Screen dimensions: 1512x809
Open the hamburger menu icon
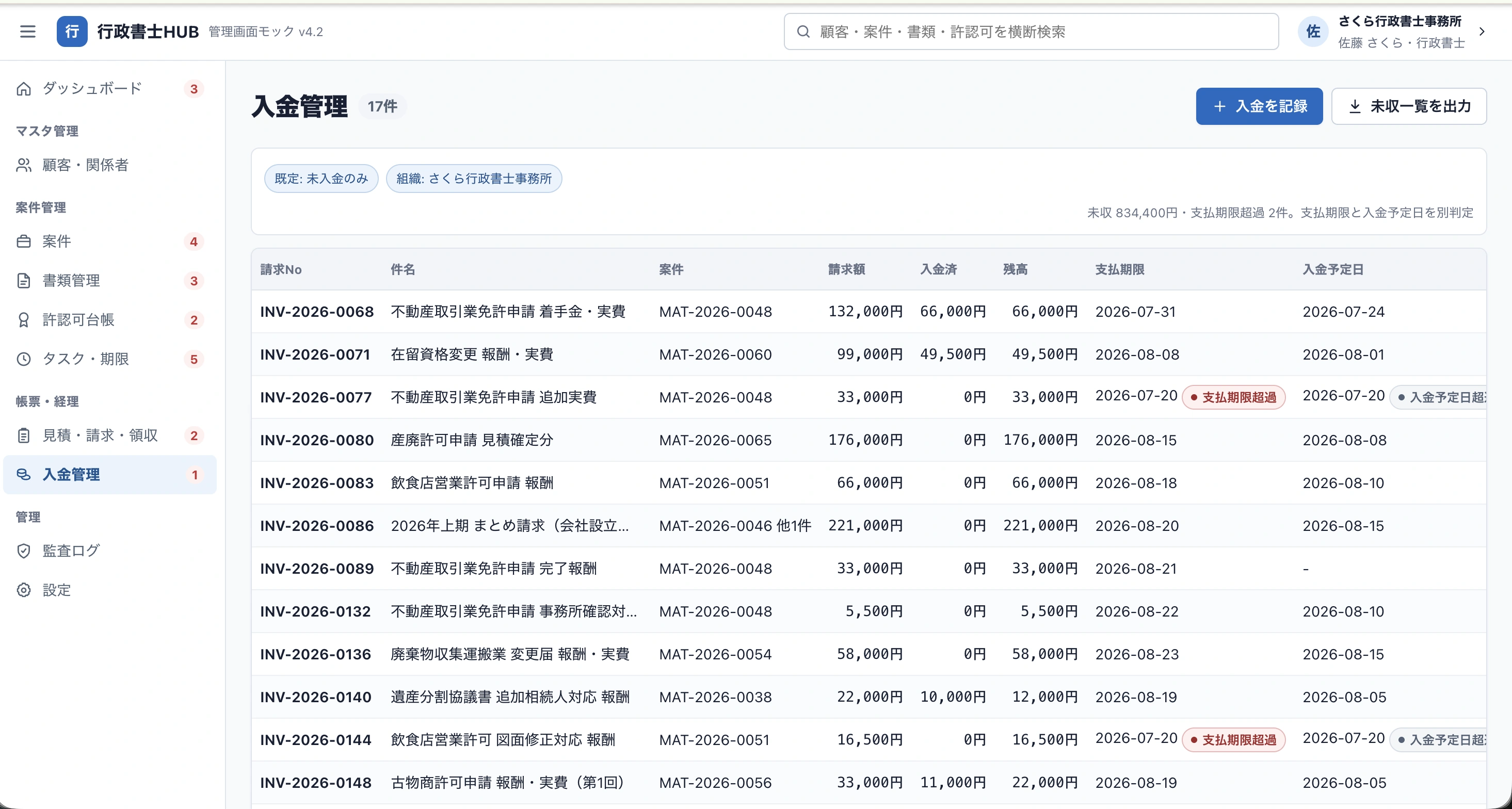tap(27, 31)
